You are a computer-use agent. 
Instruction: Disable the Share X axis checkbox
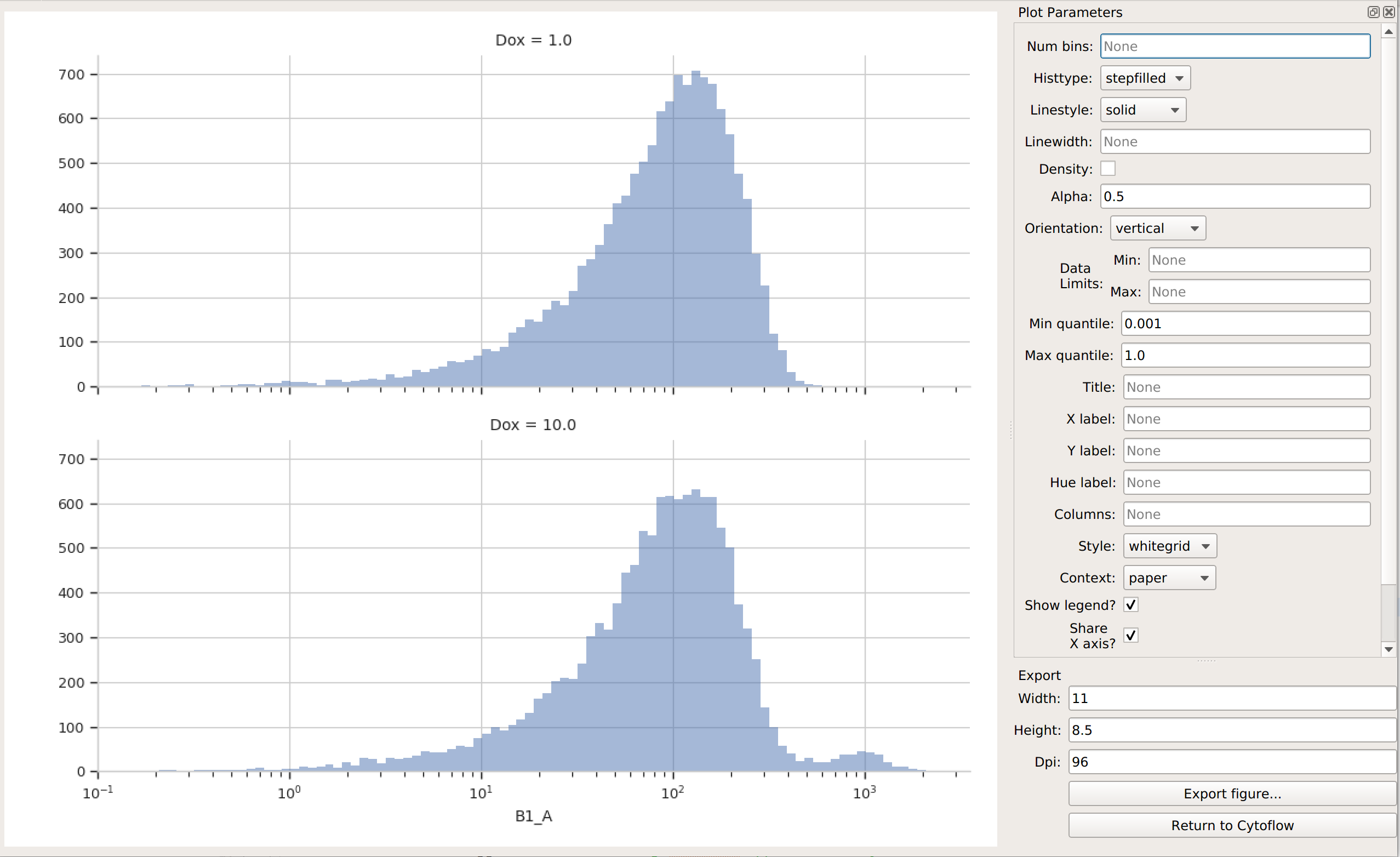1130,636
